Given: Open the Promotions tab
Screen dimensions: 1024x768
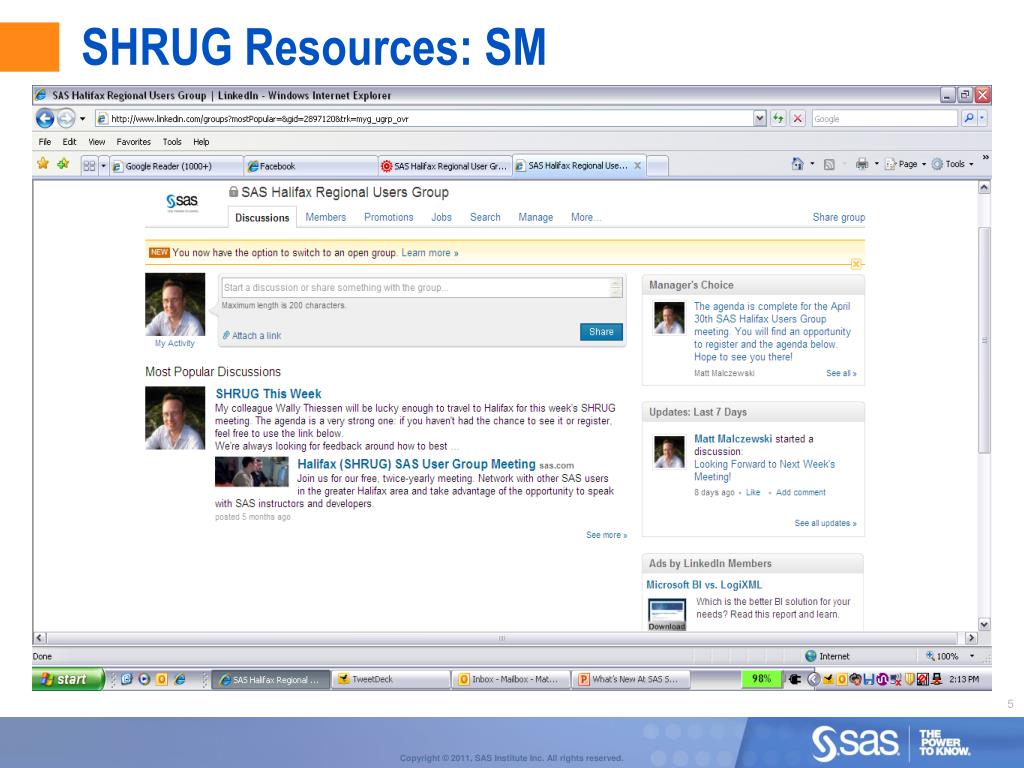Looking at the screenshot, I should (x=389, y=217).
